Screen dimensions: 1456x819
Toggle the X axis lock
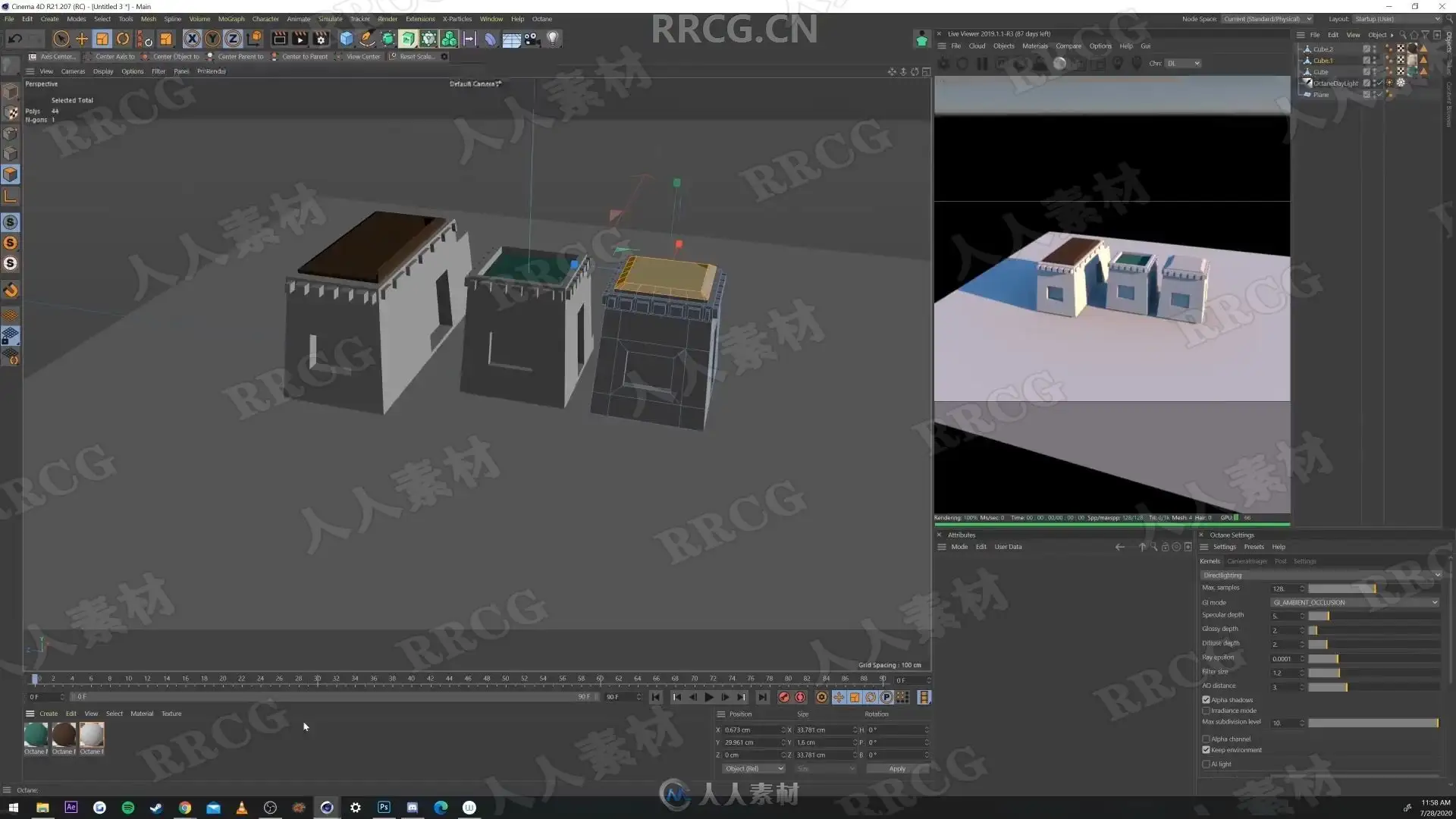point(192,39)
